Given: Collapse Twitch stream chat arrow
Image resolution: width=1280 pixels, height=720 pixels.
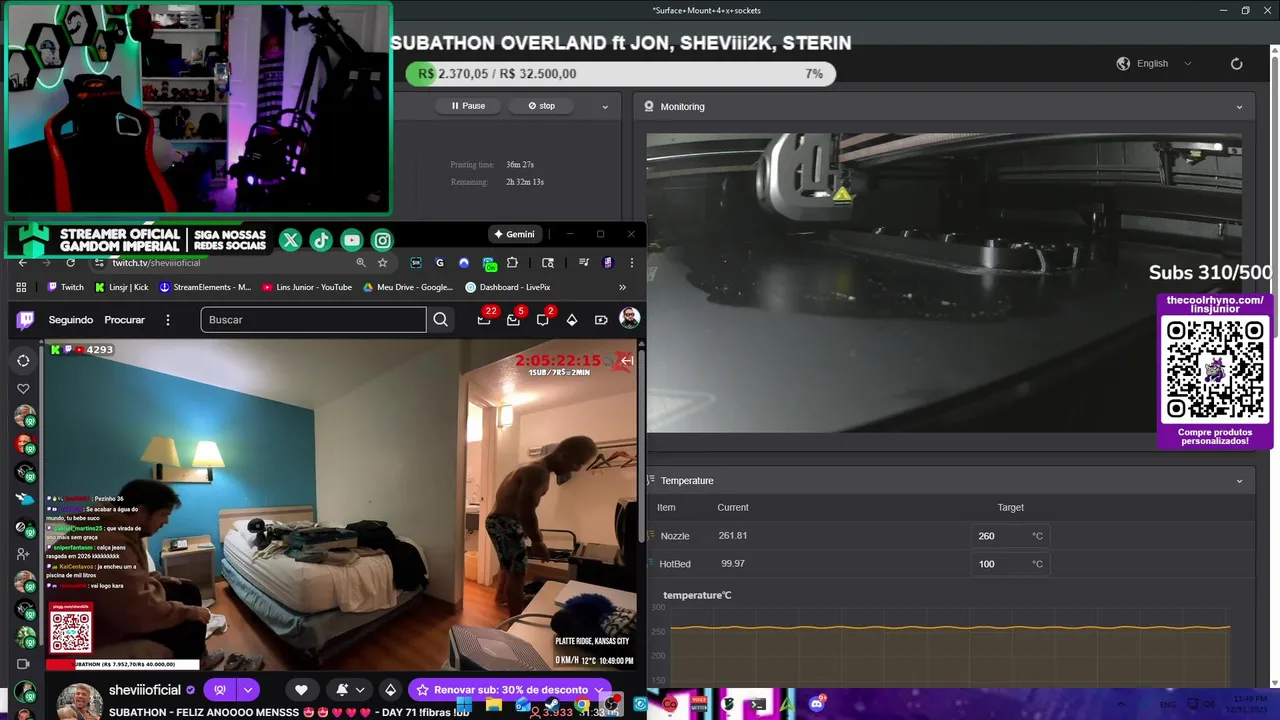Looking at the screenshot, I should click(x=627, y=360).
